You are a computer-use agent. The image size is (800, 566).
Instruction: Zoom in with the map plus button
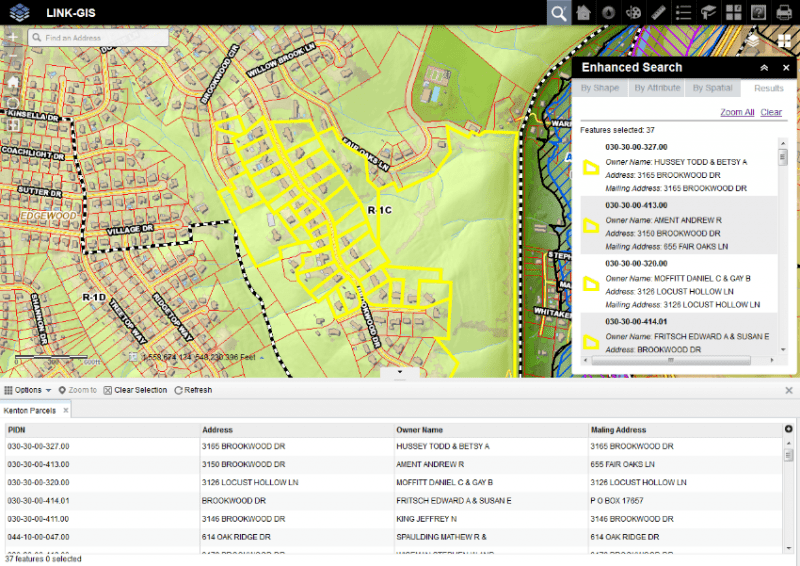click(12, 37)
